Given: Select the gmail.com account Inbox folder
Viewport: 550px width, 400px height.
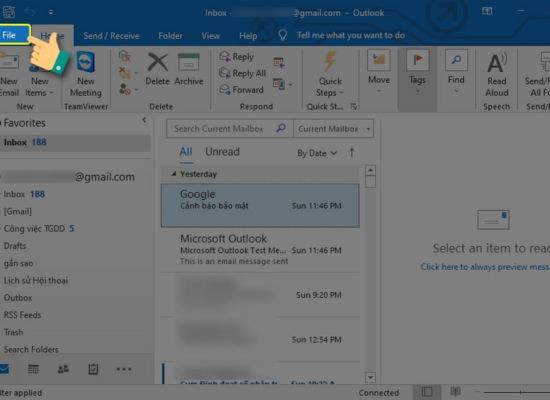Looking at the screenshot, I should coord(75,194).
